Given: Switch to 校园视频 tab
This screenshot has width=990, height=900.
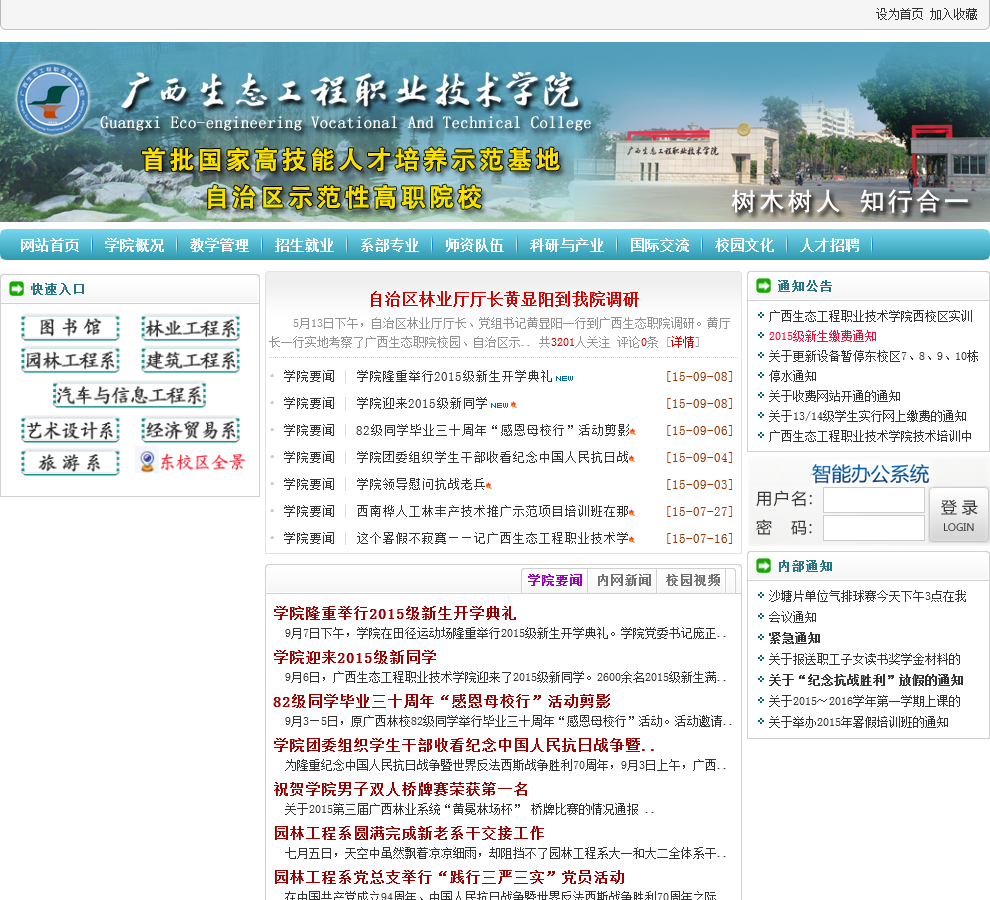Looking at the screenshot, I should pos(693,580).
